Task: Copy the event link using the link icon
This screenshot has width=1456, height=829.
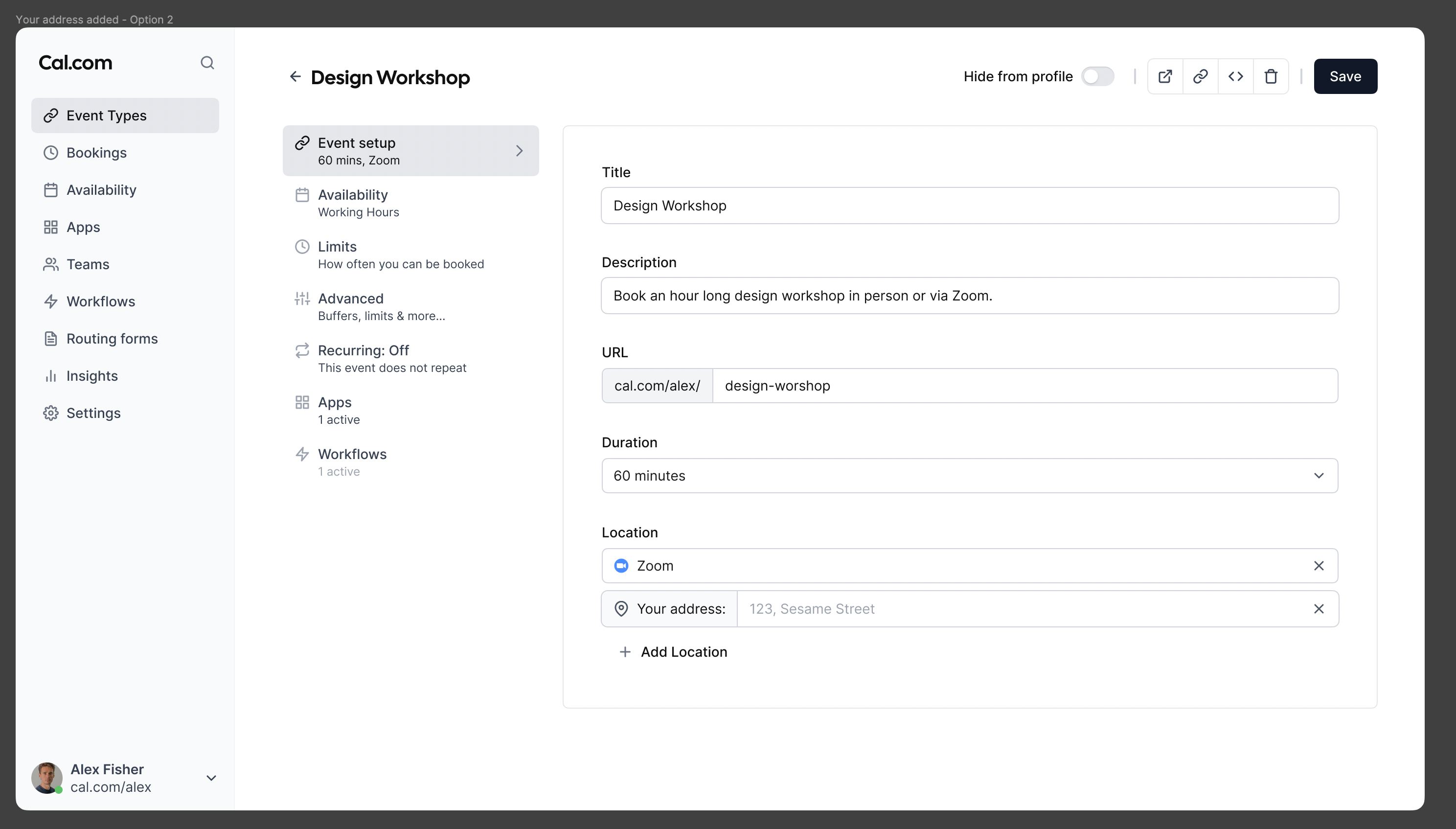Action: (x=1201, y=76)
